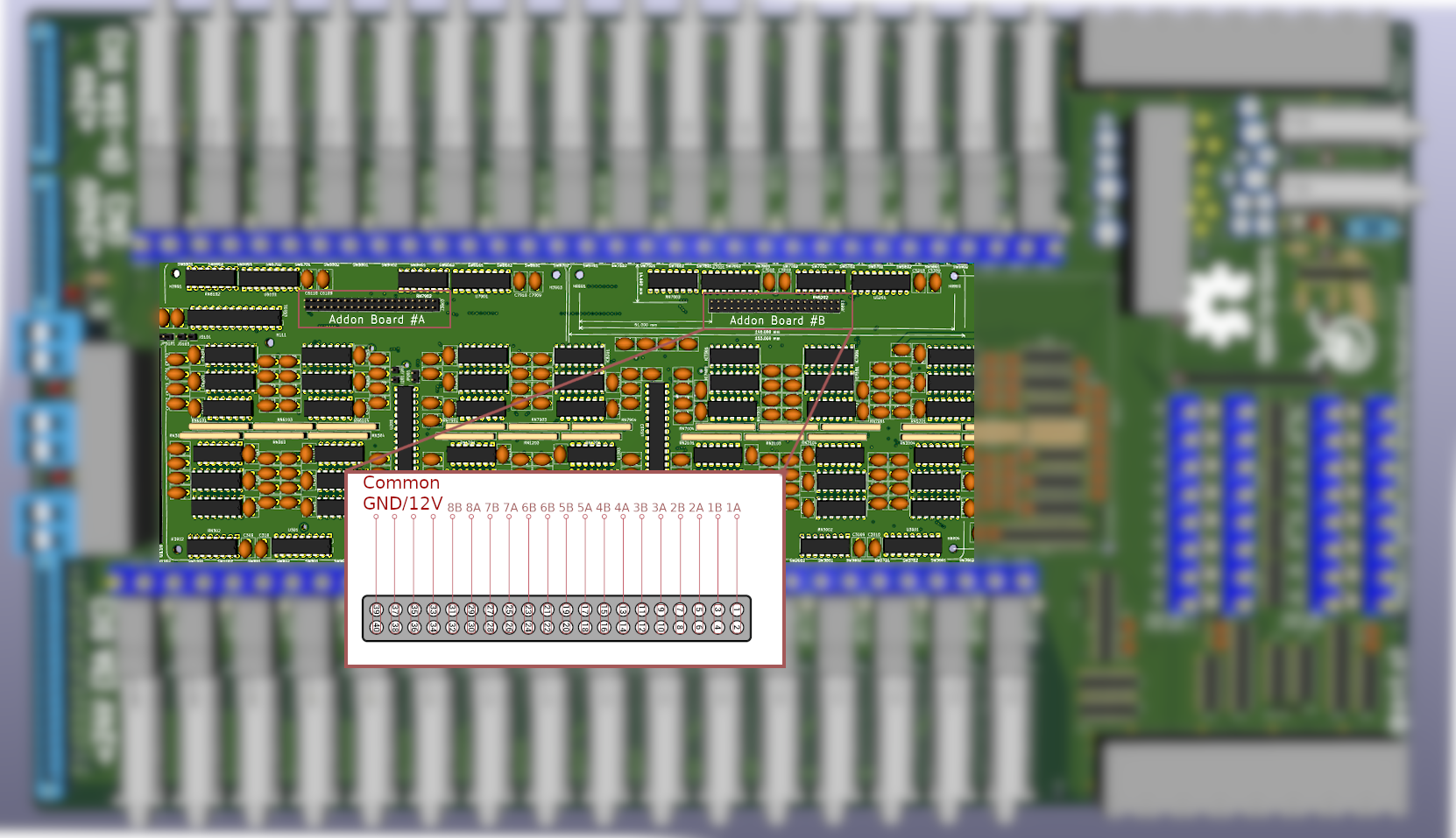Click connector pin 9

point(661,609)
